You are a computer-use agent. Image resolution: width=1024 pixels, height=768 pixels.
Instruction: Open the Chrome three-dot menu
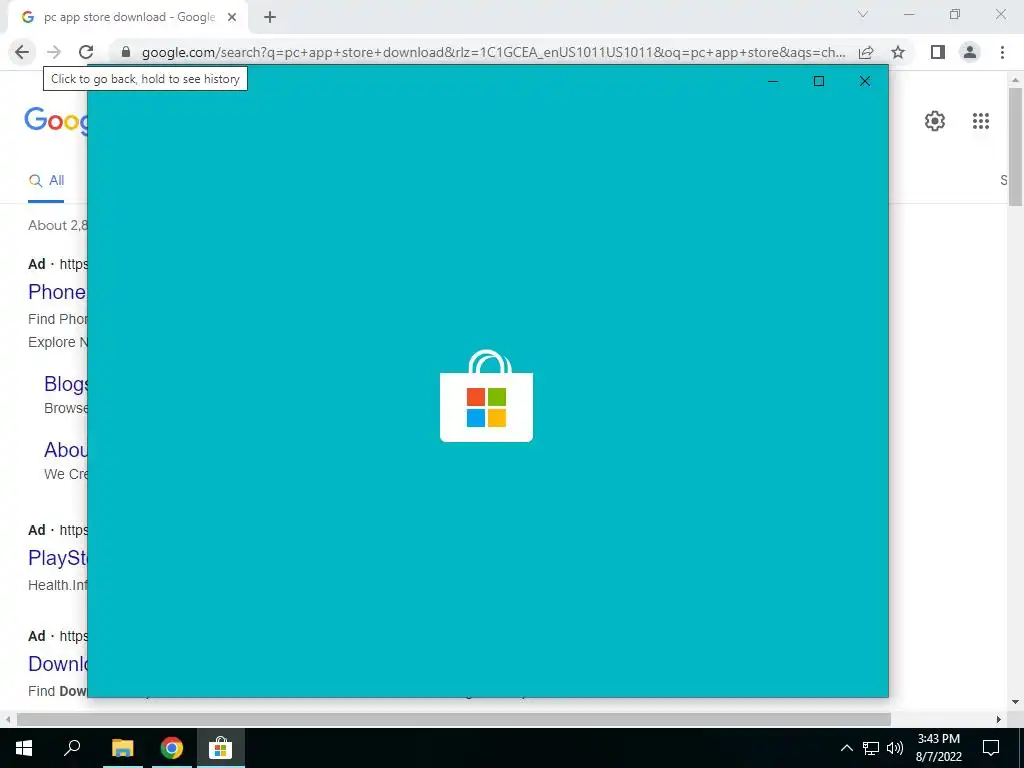[1002, 52]
